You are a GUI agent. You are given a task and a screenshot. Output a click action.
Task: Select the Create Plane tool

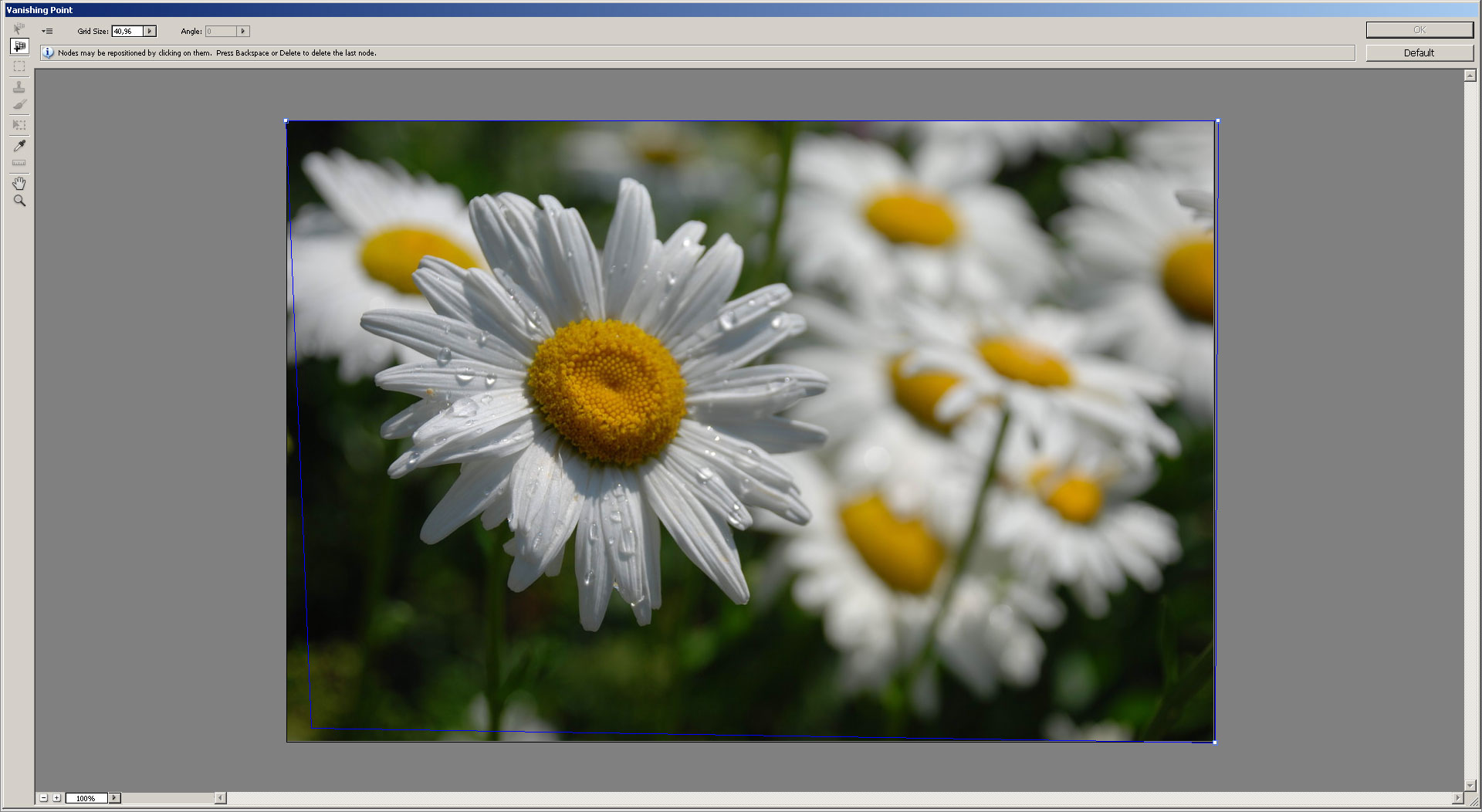coord(19,47)
